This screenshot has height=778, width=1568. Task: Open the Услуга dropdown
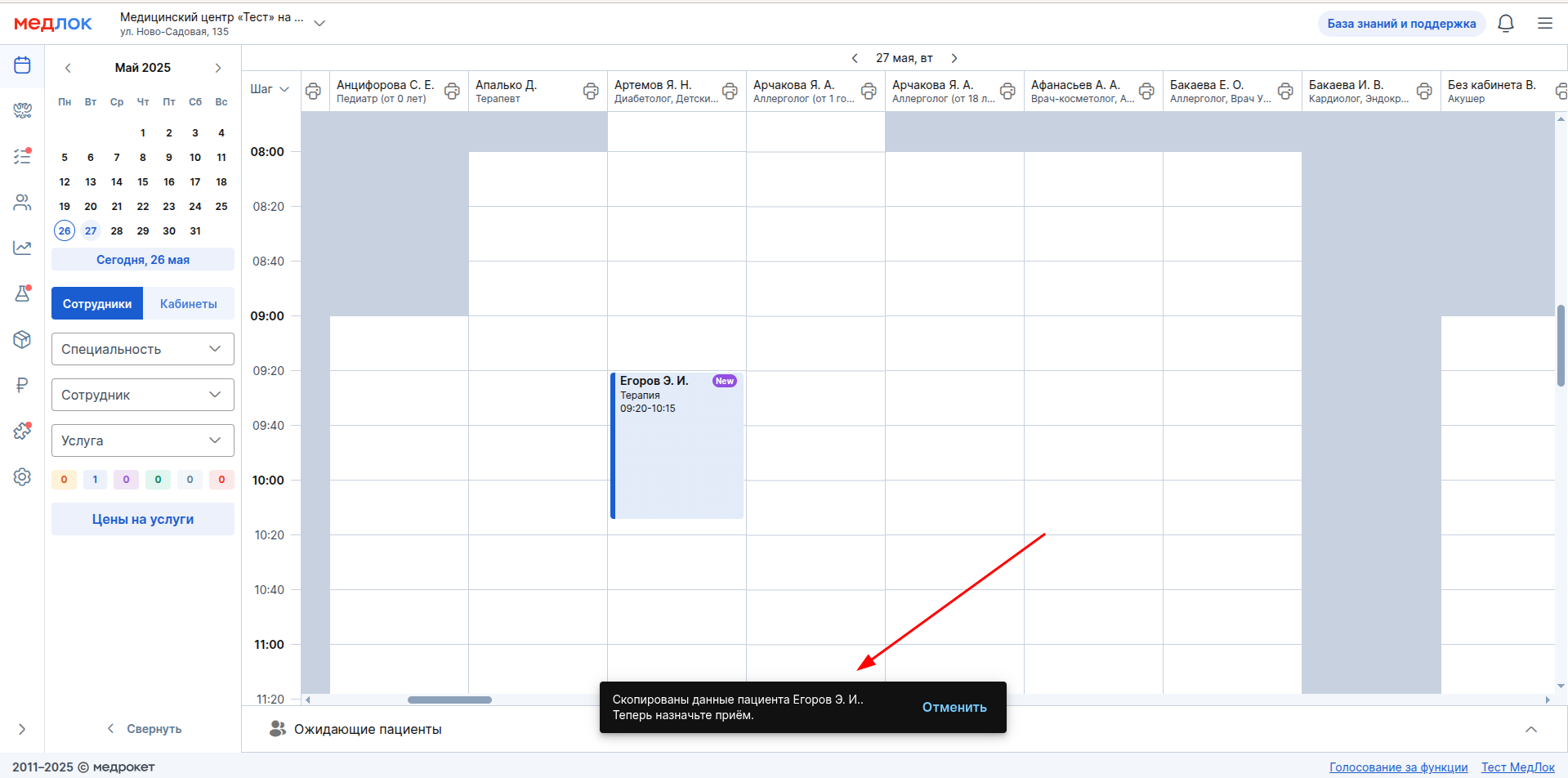tap(143, 440)
